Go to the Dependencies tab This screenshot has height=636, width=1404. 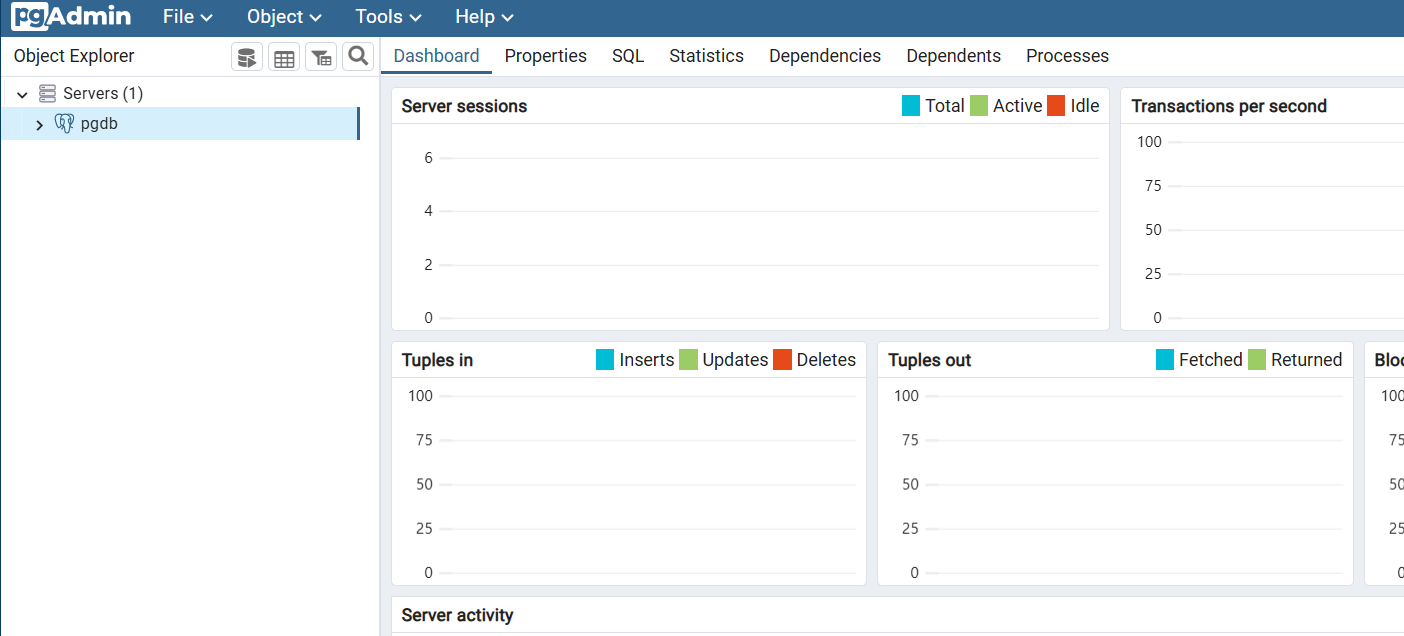(x=824, y=56)
